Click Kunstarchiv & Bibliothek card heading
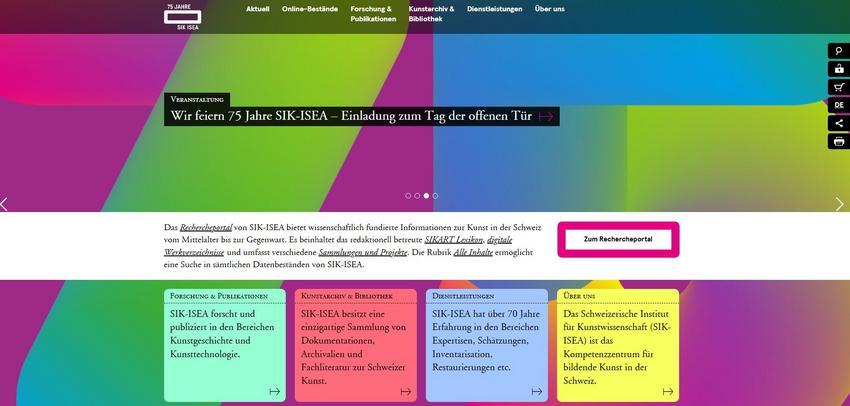The width and height of the screenshot is (850, 406). [x=347, y=297]
